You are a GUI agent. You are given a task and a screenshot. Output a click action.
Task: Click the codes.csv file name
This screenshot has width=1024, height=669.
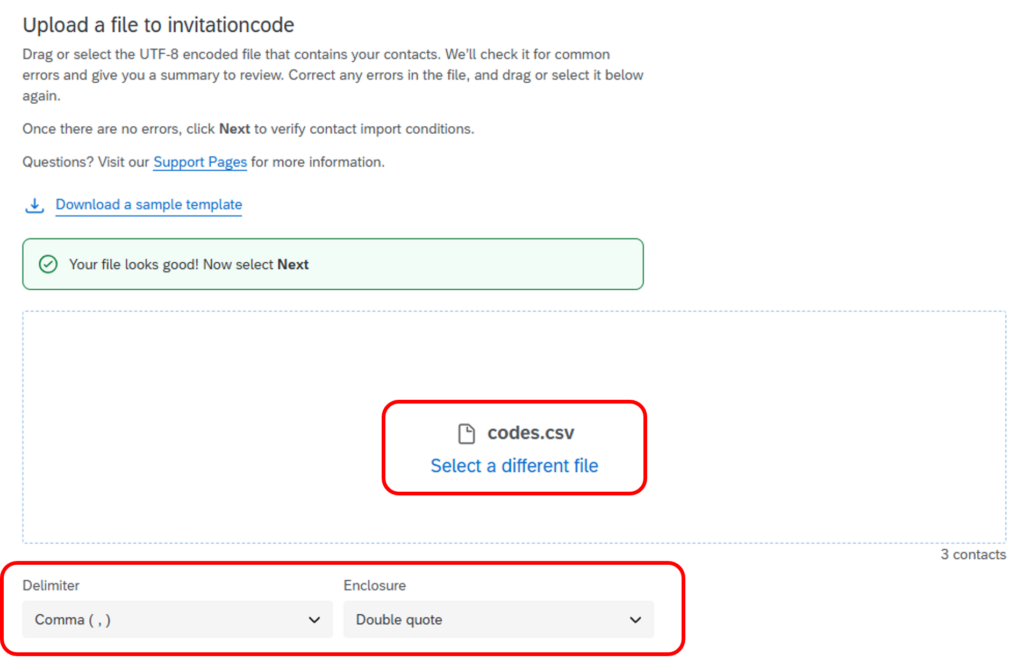coord(531,433)
